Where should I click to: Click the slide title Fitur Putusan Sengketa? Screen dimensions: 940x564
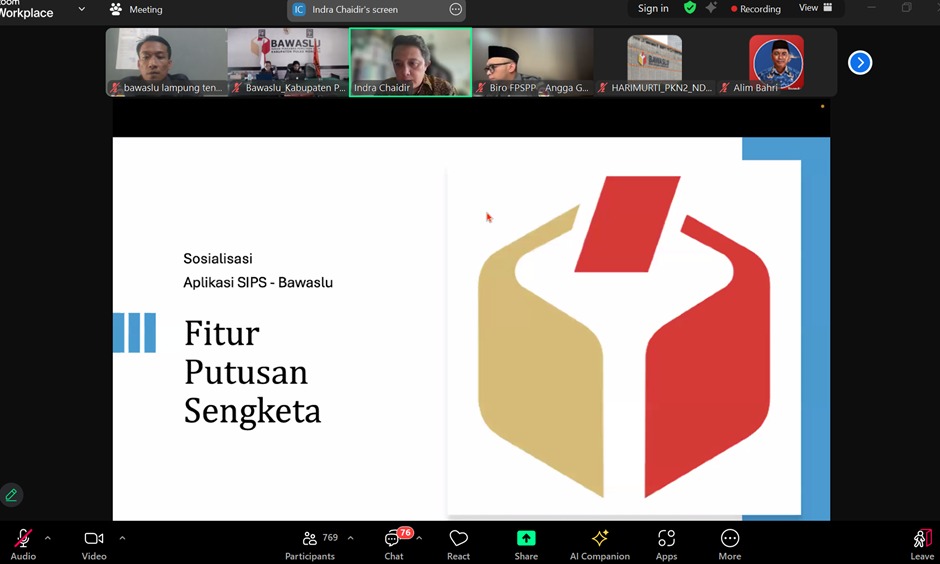(x=252, y=372)
